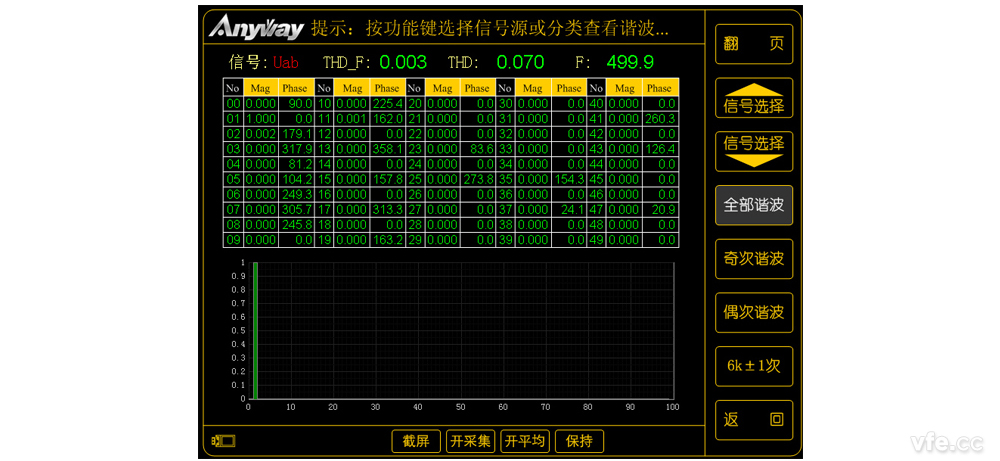The image size is (1000, 461).
Task: Click the Anyway logo in the header
Action: point(256,27)
